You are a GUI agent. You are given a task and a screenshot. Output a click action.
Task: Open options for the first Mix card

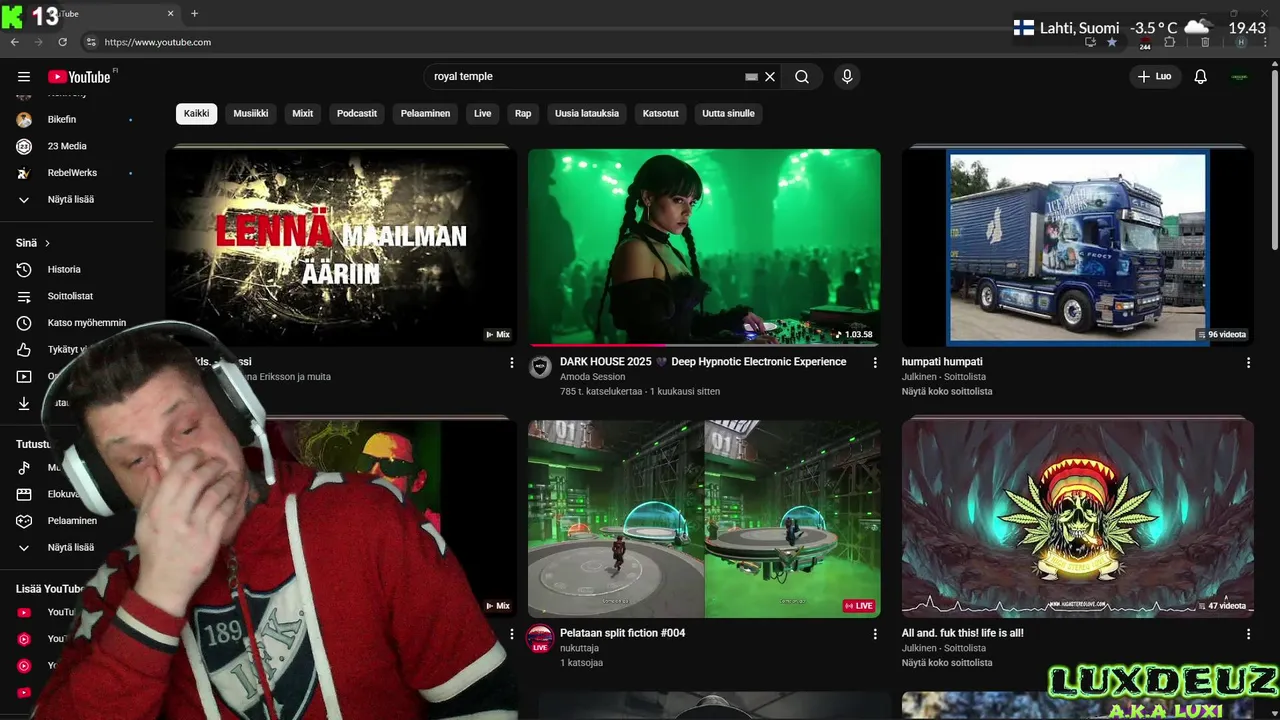pyautogui.click(x=512, y=363)
